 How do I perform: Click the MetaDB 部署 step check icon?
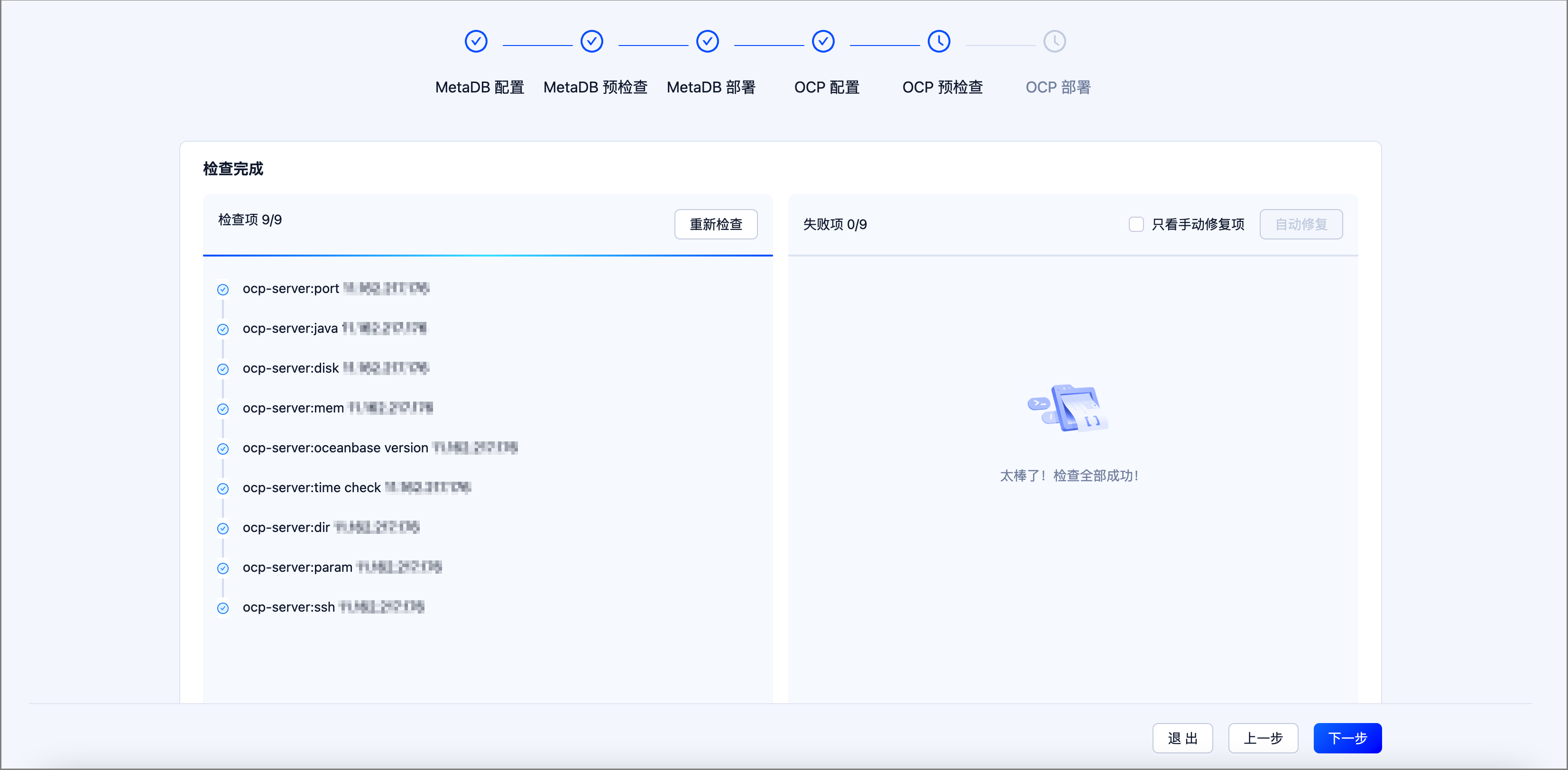(707, 41)
